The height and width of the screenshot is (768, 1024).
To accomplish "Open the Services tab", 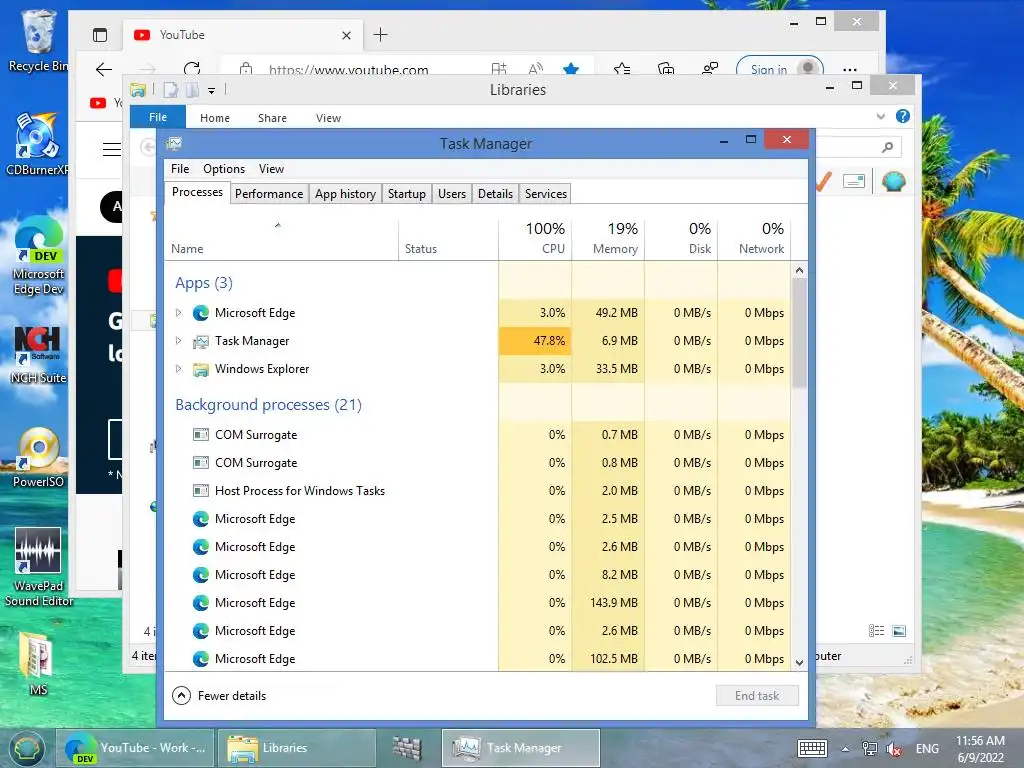I will point(545,194).
